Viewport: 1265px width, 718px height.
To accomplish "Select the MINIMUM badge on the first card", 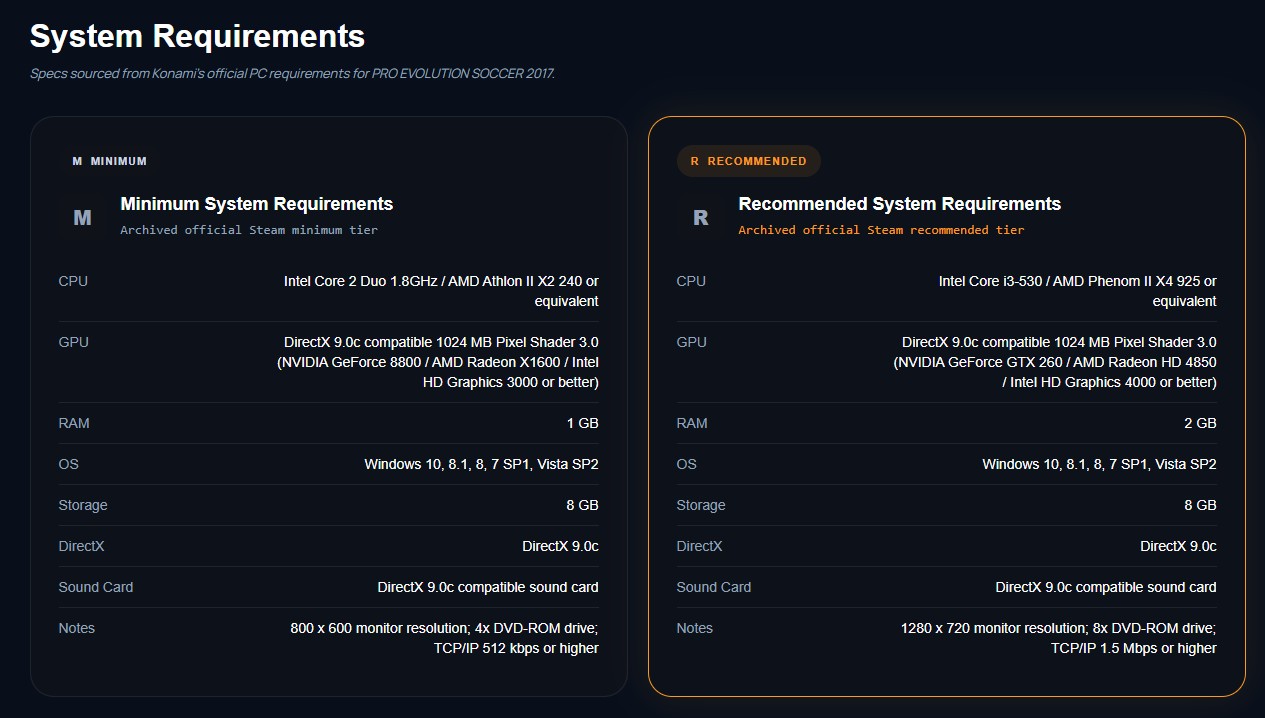I will tap(109, 161).
